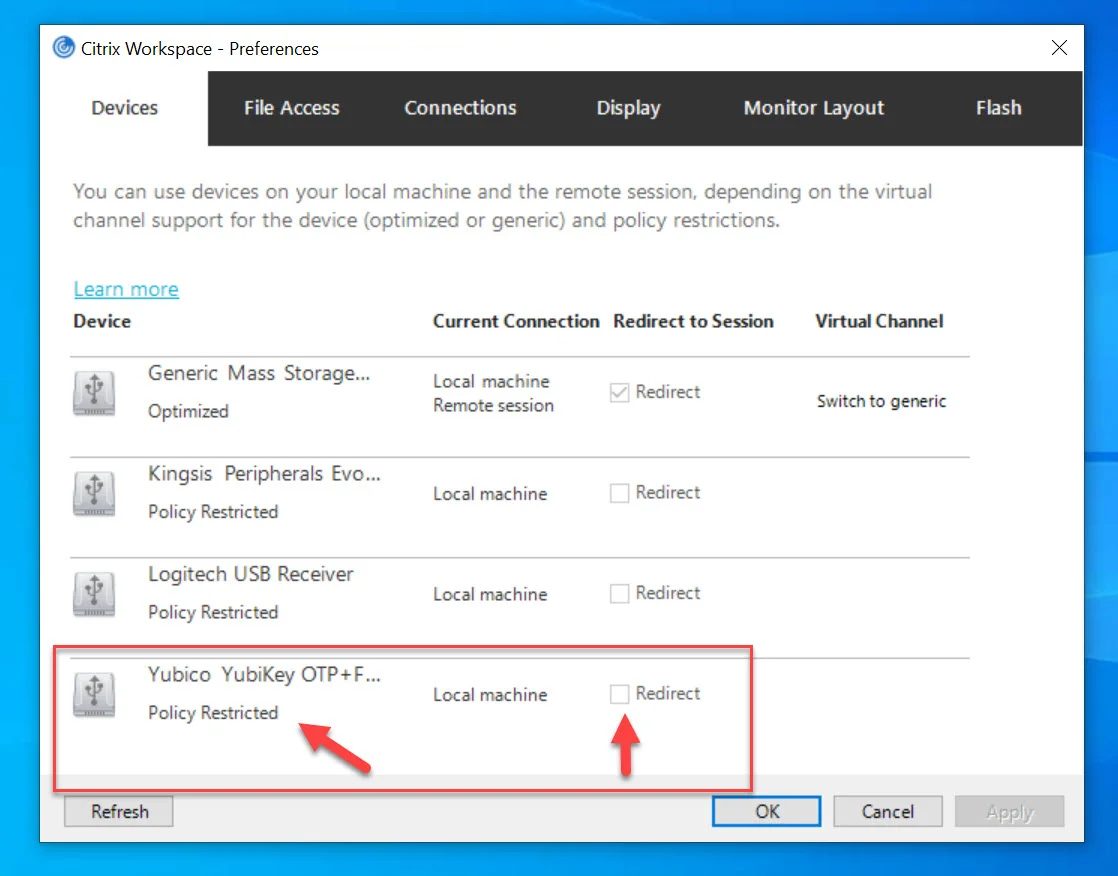The width and height of the screenshot is (1118, 876).
Task: Select the Kingsis Peripherals Evo device name
Action: [264, 474]
